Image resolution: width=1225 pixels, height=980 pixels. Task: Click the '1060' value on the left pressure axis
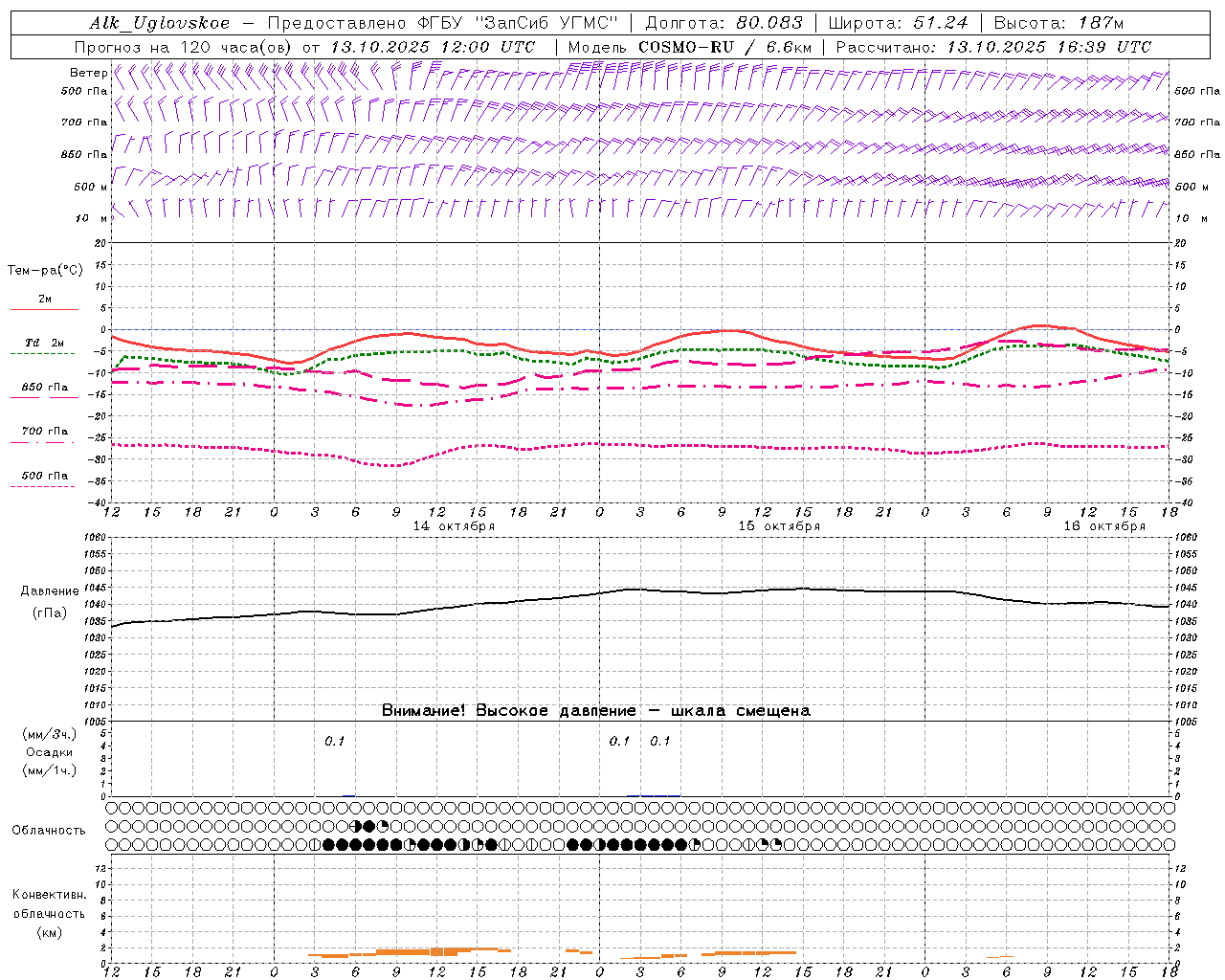tap(95, 538)
